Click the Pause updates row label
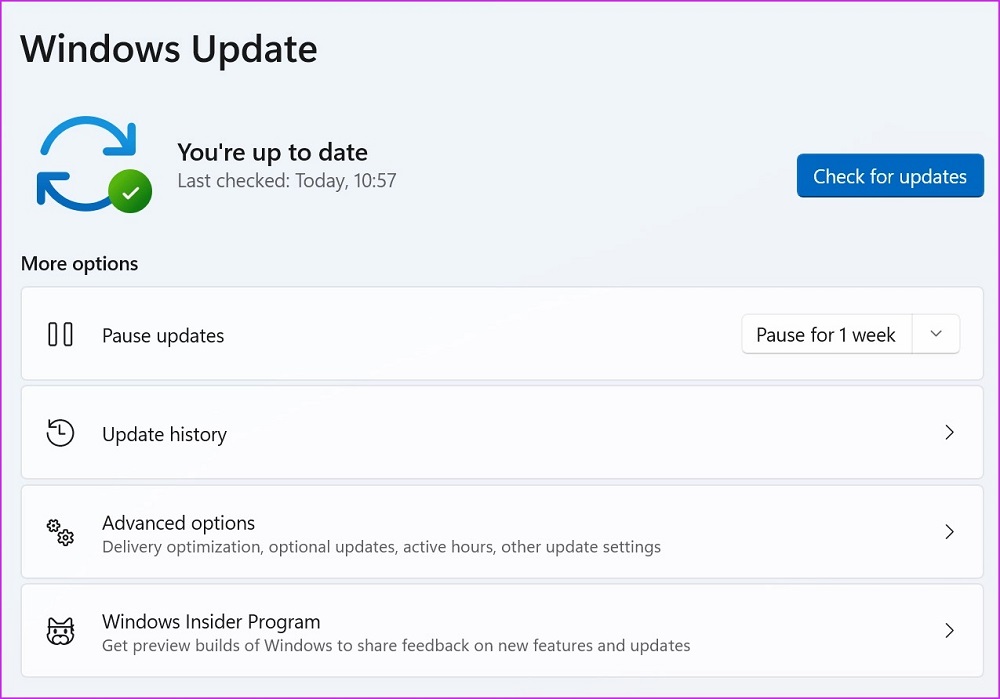The width and height of the screenshot is (1000, 699). 163,336
